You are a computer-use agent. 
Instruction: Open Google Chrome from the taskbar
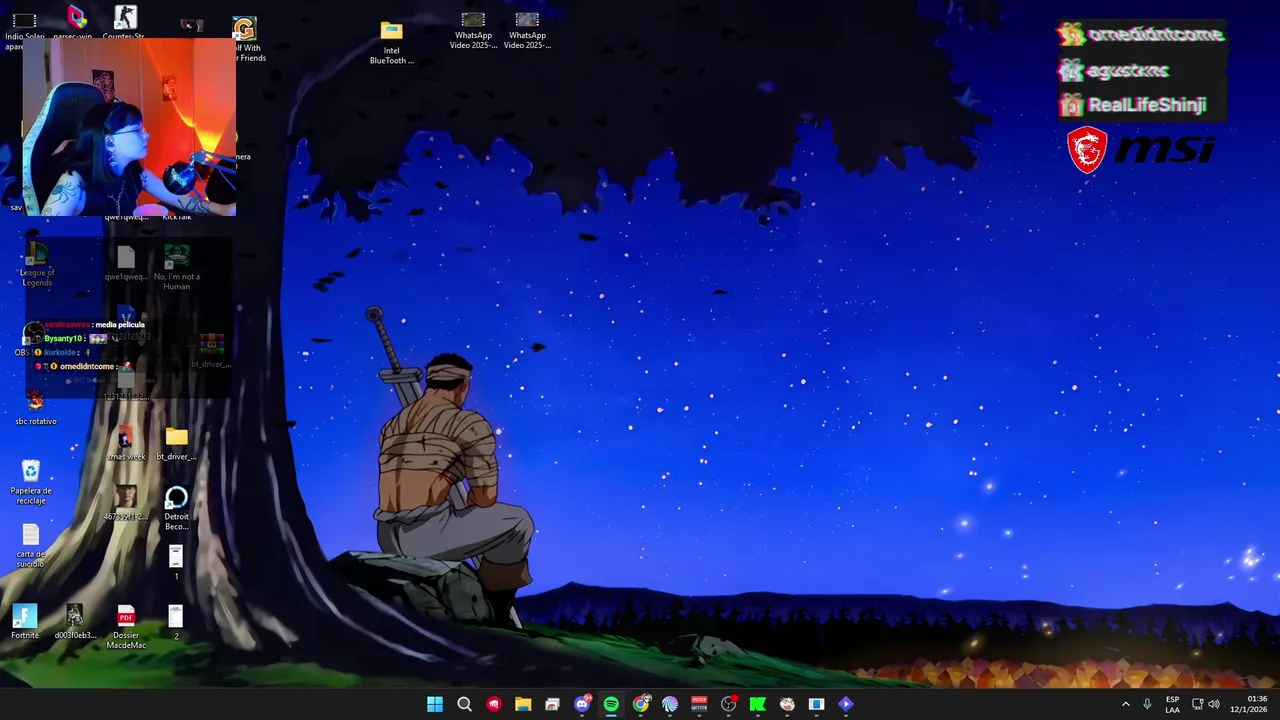click(641, 704)
